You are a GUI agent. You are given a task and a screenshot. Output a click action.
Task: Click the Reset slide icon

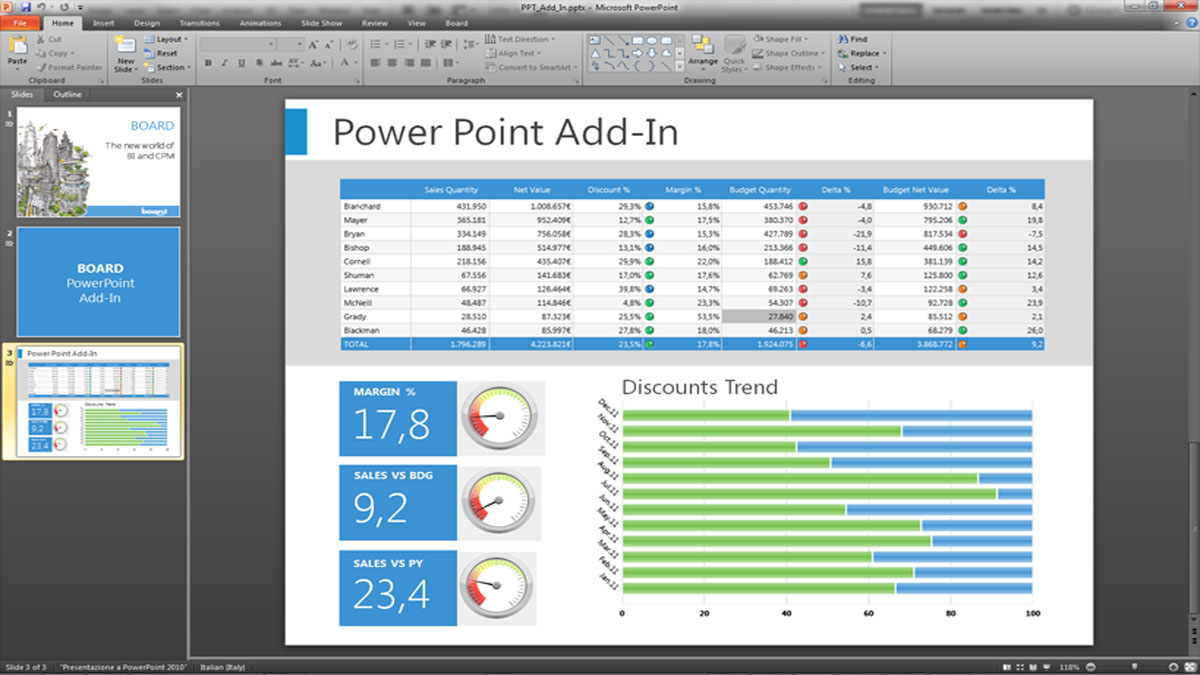161,53
